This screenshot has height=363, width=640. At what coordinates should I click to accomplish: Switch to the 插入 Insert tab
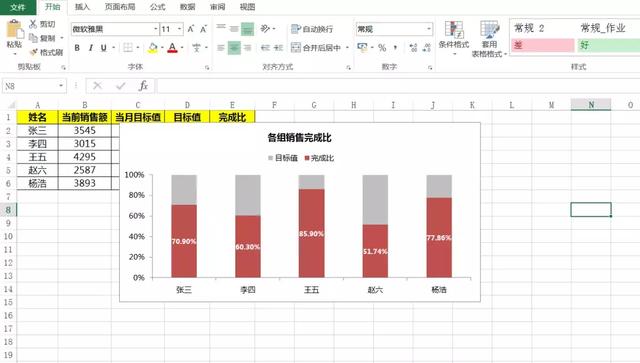point(82,7)
